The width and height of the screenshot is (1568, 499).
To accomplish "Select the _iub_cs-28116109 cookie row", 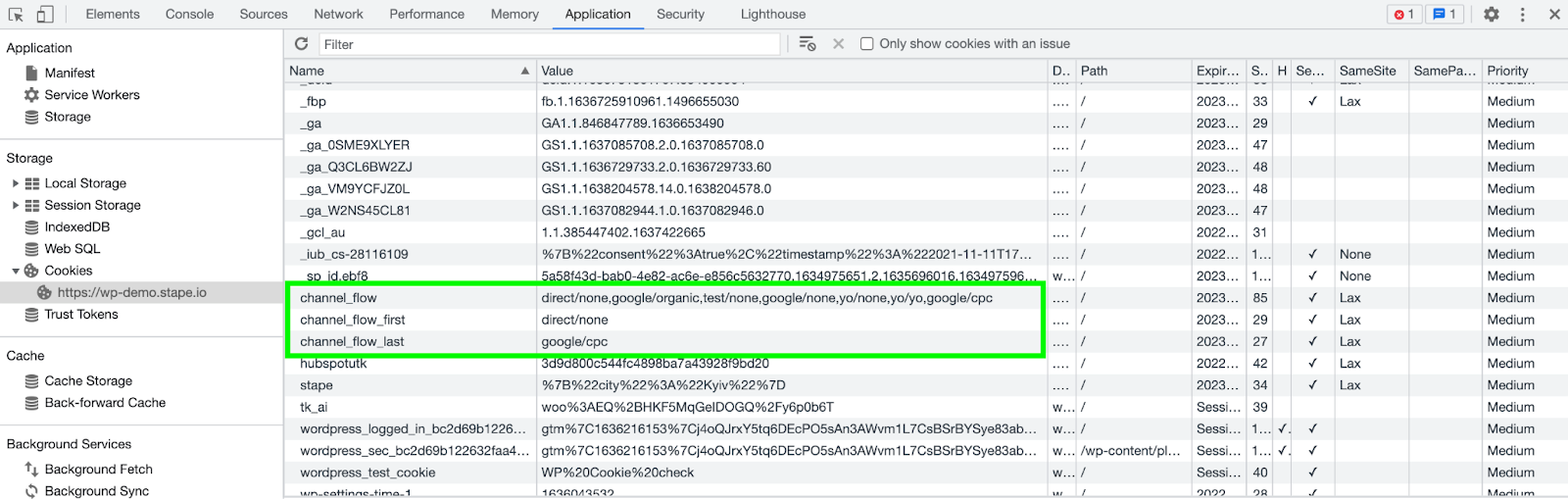I will [x=926, y=254].
